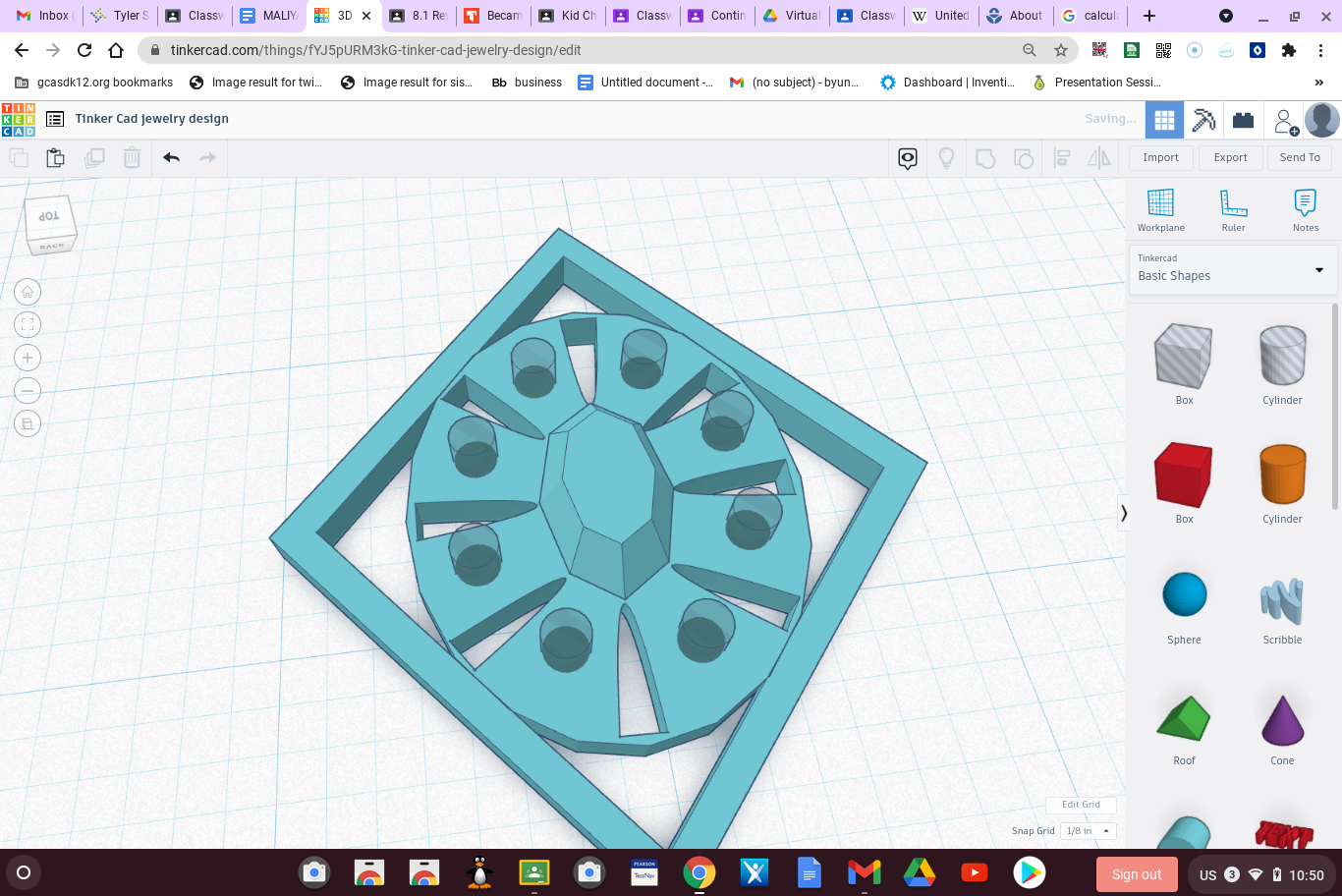Viewport: 1342px width, 896px height.
Task: Select the Group tool icon
Action: pos(985,157)
